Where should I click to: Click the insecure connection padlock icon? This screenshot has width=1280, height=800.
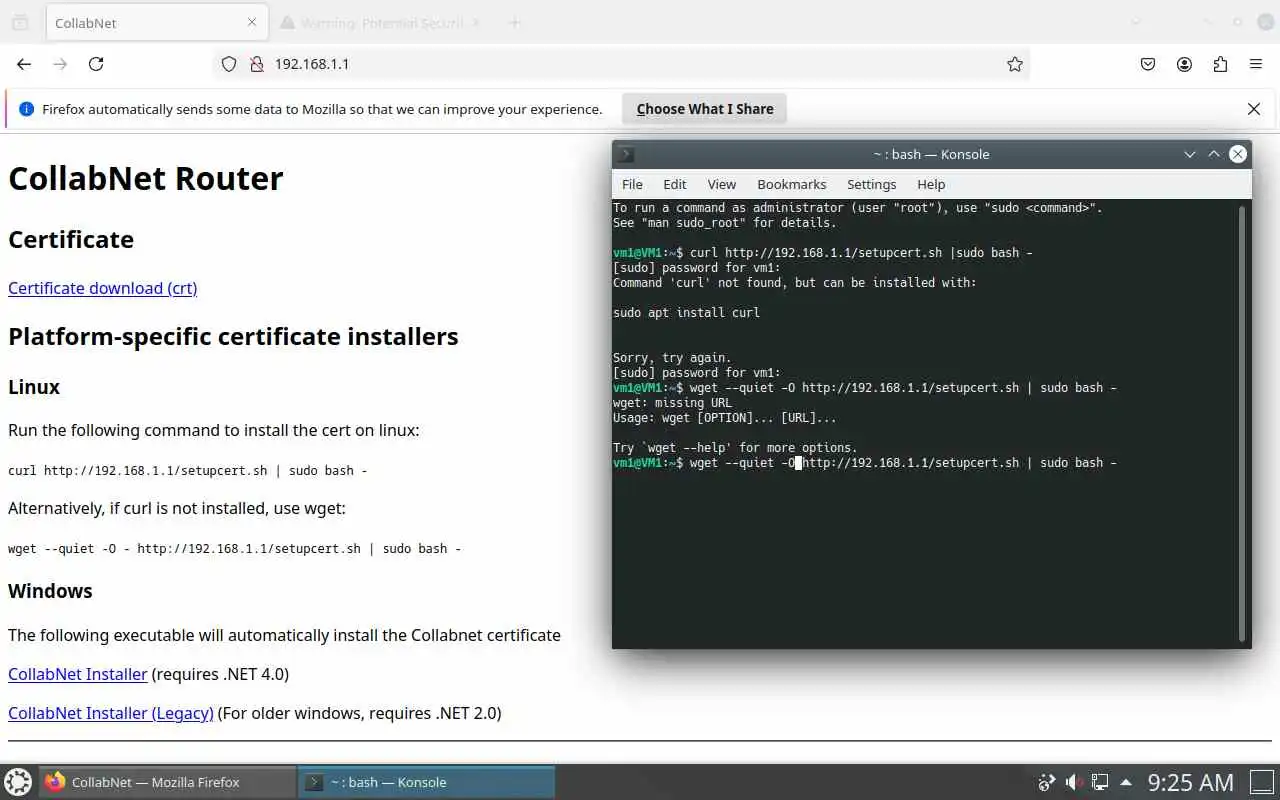pos(256,64)
